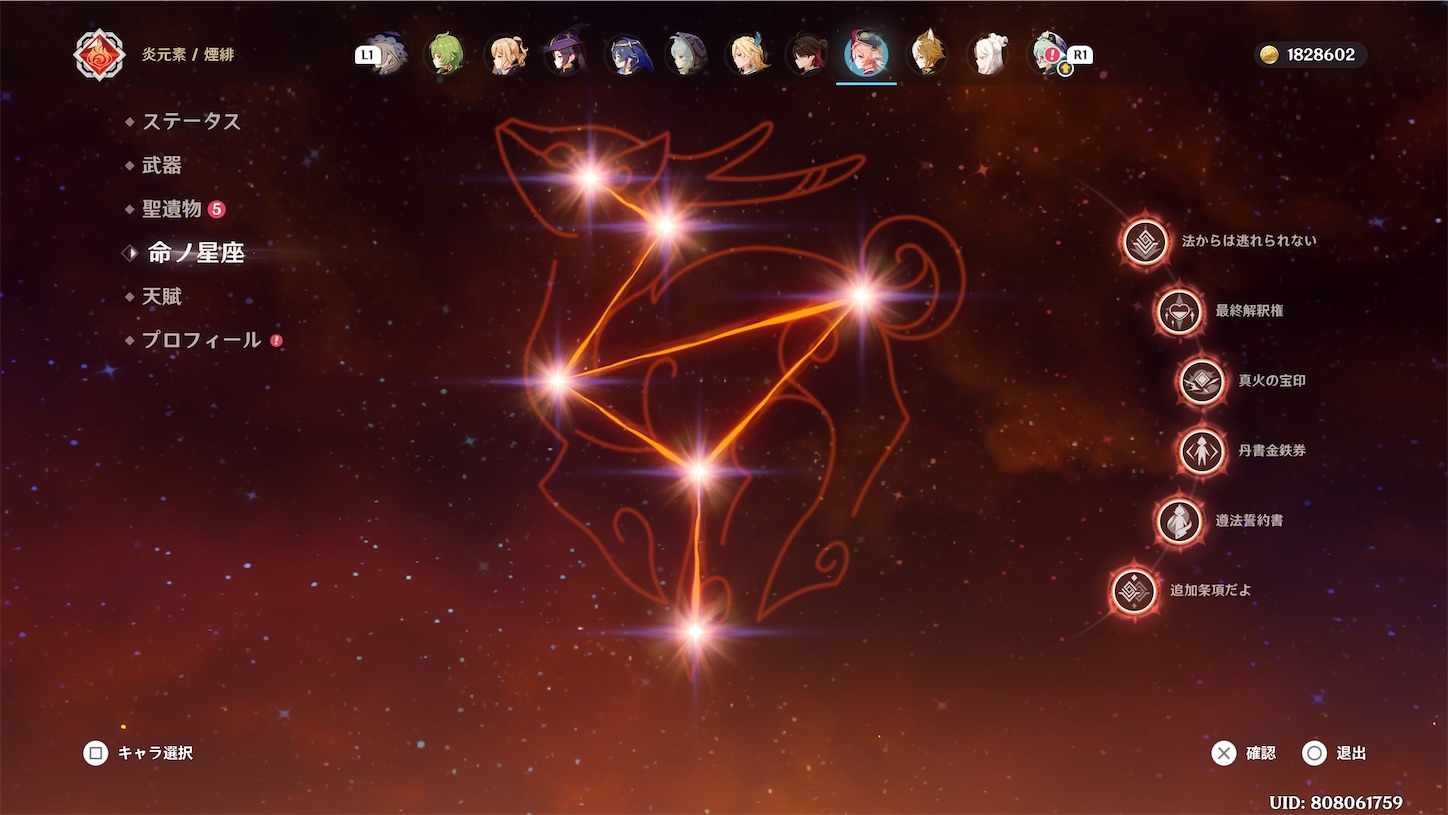Click the gold Mora coin icon

pyautogui.click(x=1271, y=55)
